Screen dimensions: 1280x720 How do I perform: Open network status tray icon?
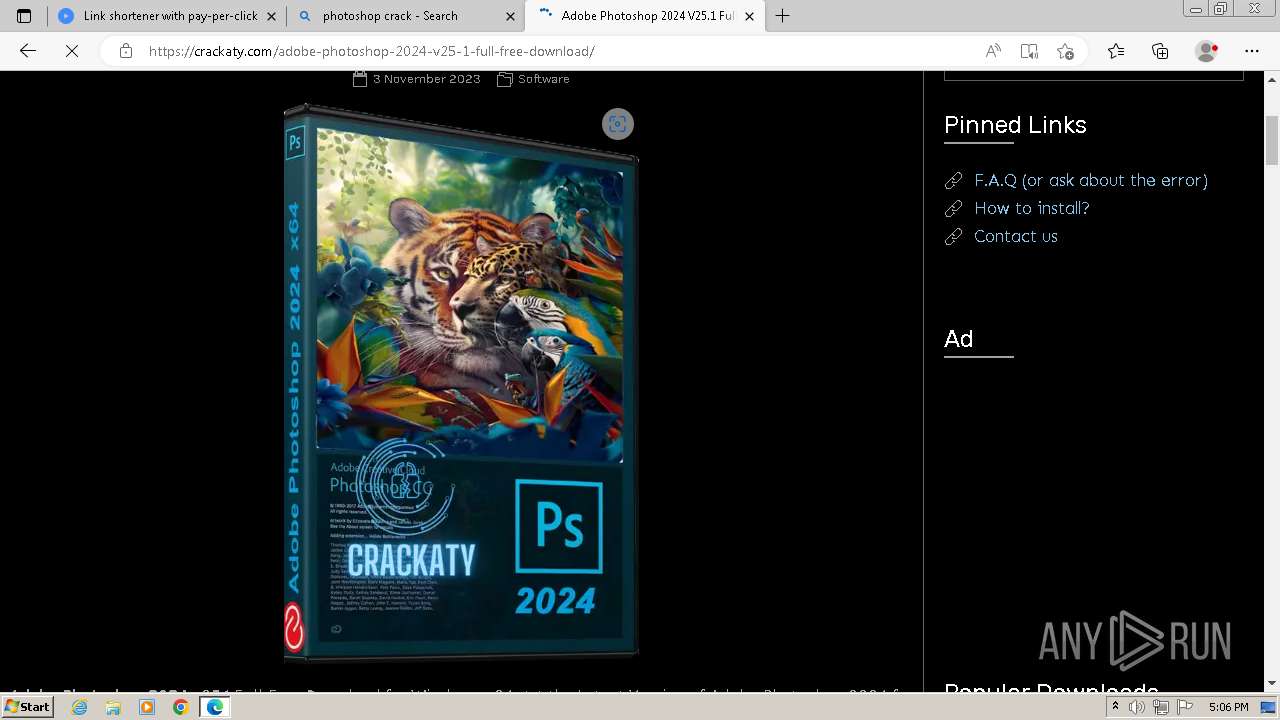coord(1160,707)
